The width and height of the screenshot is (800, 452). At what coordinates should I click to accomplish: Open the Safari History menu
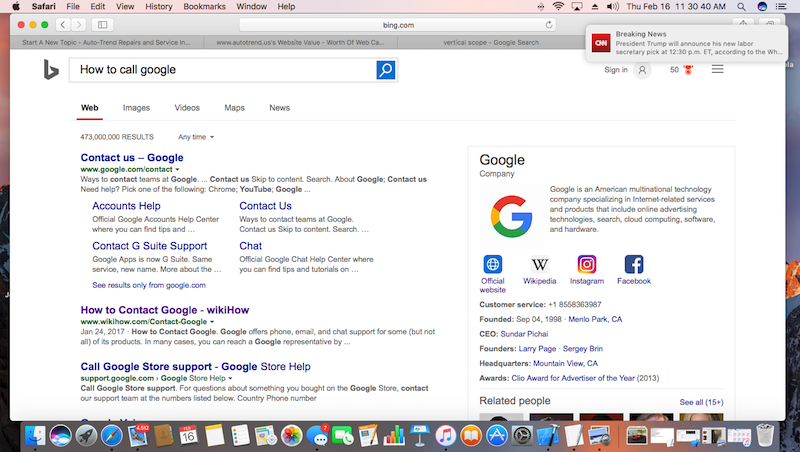159,7
